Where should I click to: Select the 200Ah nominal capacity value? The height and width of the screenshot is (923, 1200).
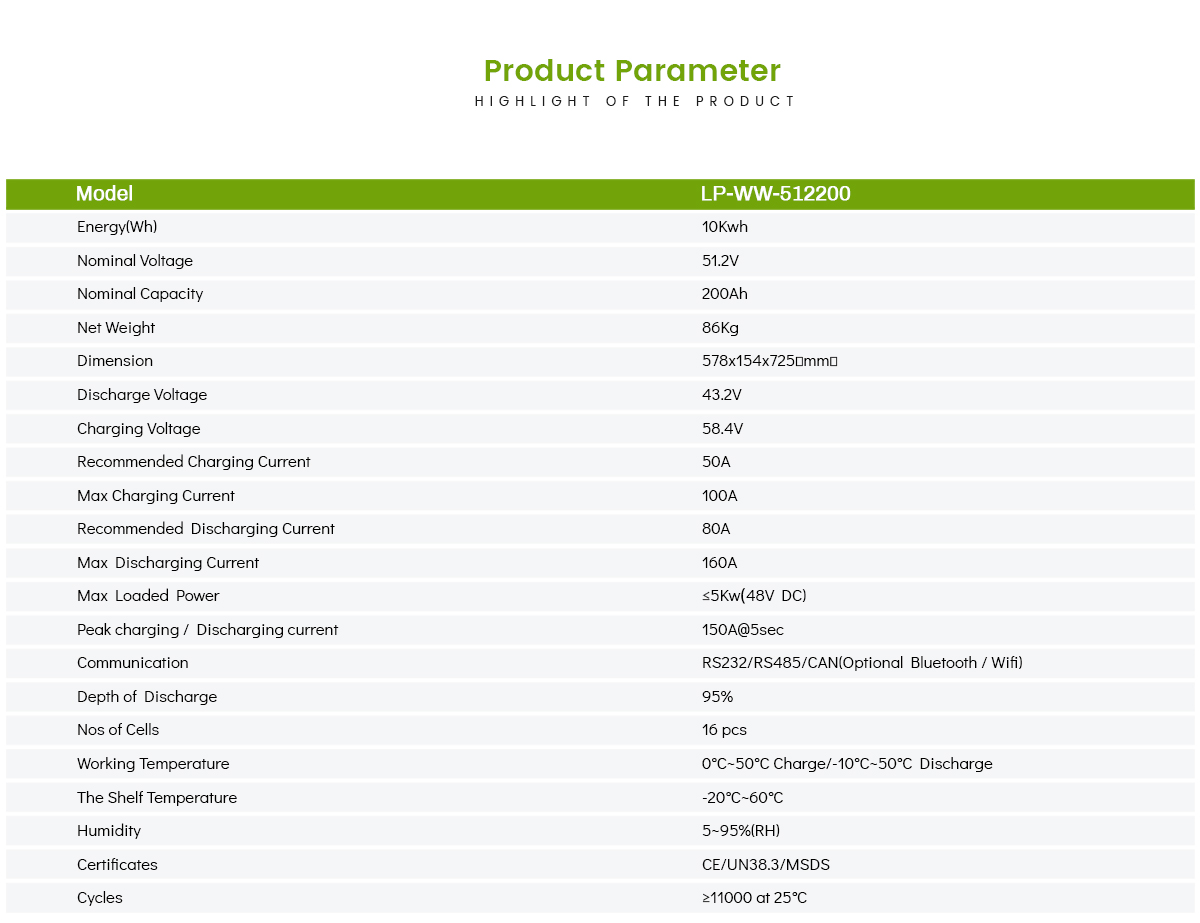point(725,294)
